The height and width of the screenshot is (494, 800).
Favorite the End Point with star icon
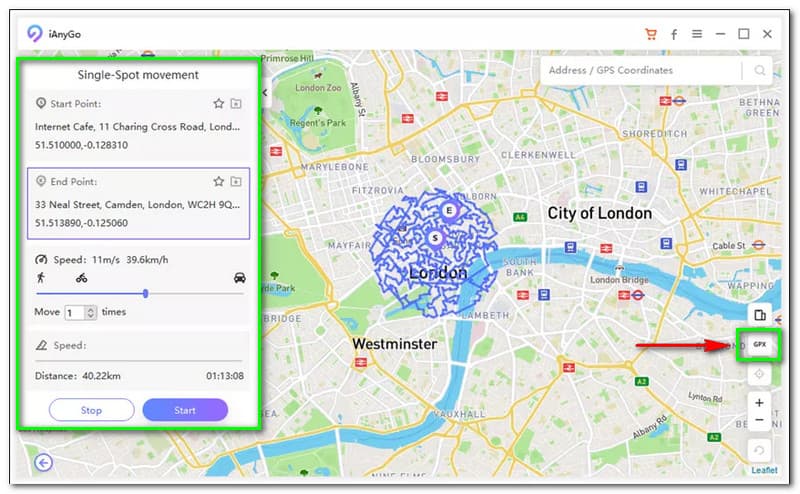pyautogui.click(x=219, y=181)
